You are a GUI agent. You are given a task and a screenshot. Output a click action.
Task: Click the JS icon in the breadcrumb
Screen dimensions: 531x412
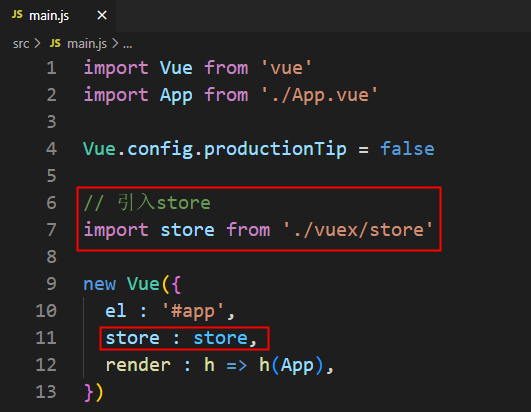point(55,43)
